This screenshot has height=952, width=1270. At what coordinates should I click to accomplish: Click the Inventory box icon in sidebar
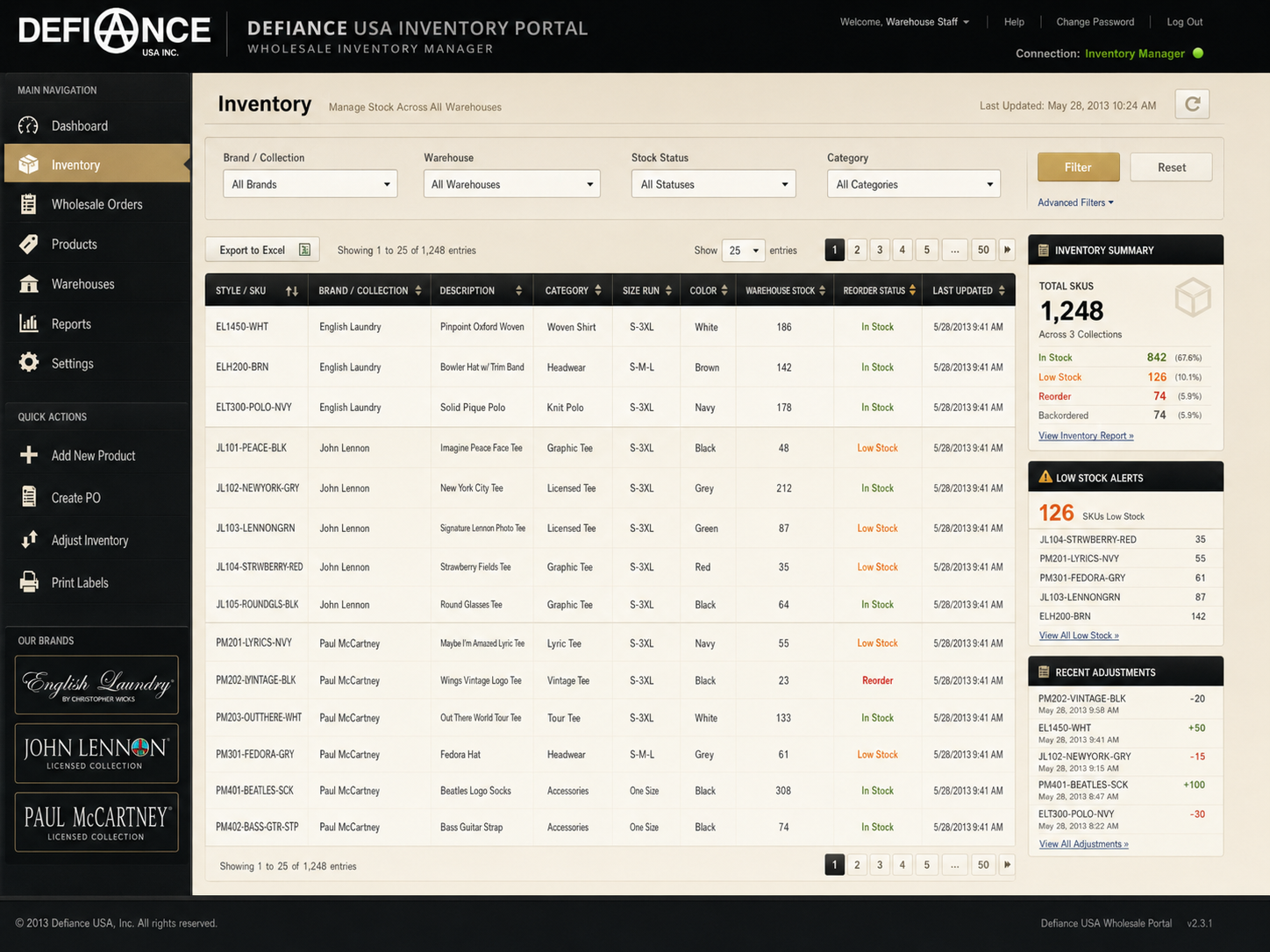[x=28, y=165]
